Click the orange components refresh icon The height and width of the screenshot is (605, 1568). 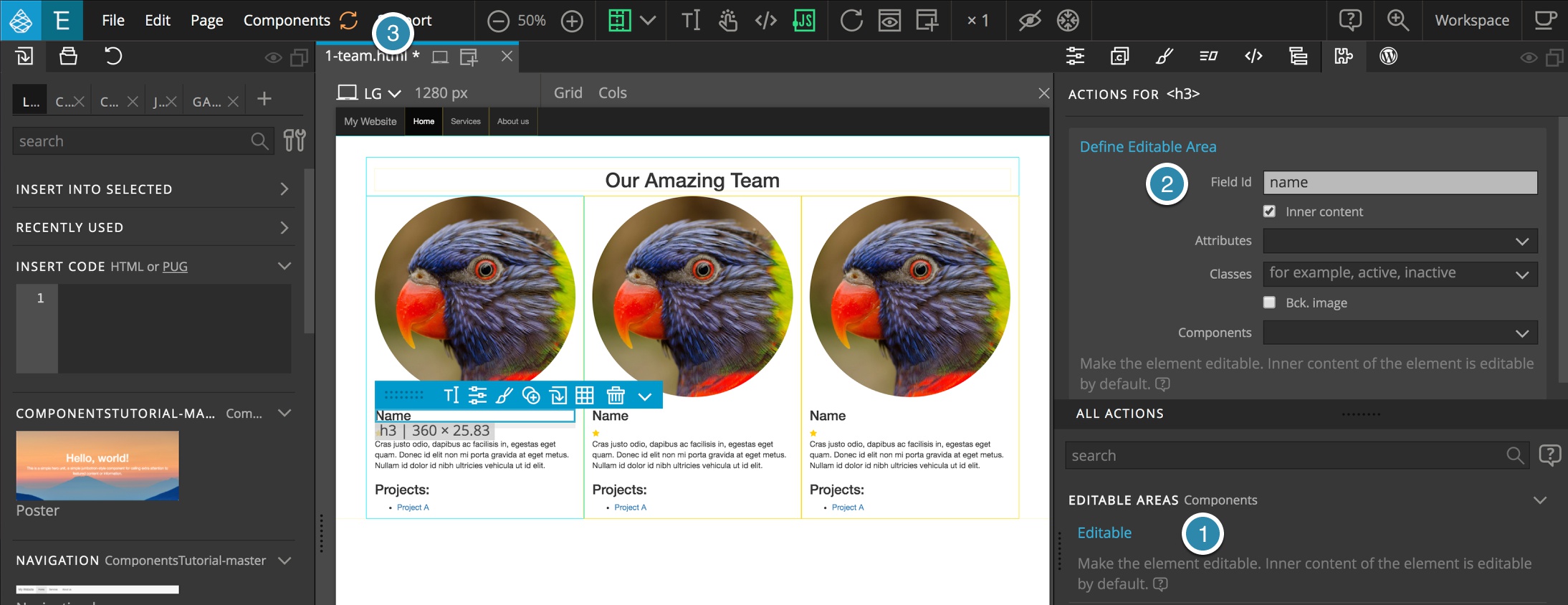coord(349,20)
